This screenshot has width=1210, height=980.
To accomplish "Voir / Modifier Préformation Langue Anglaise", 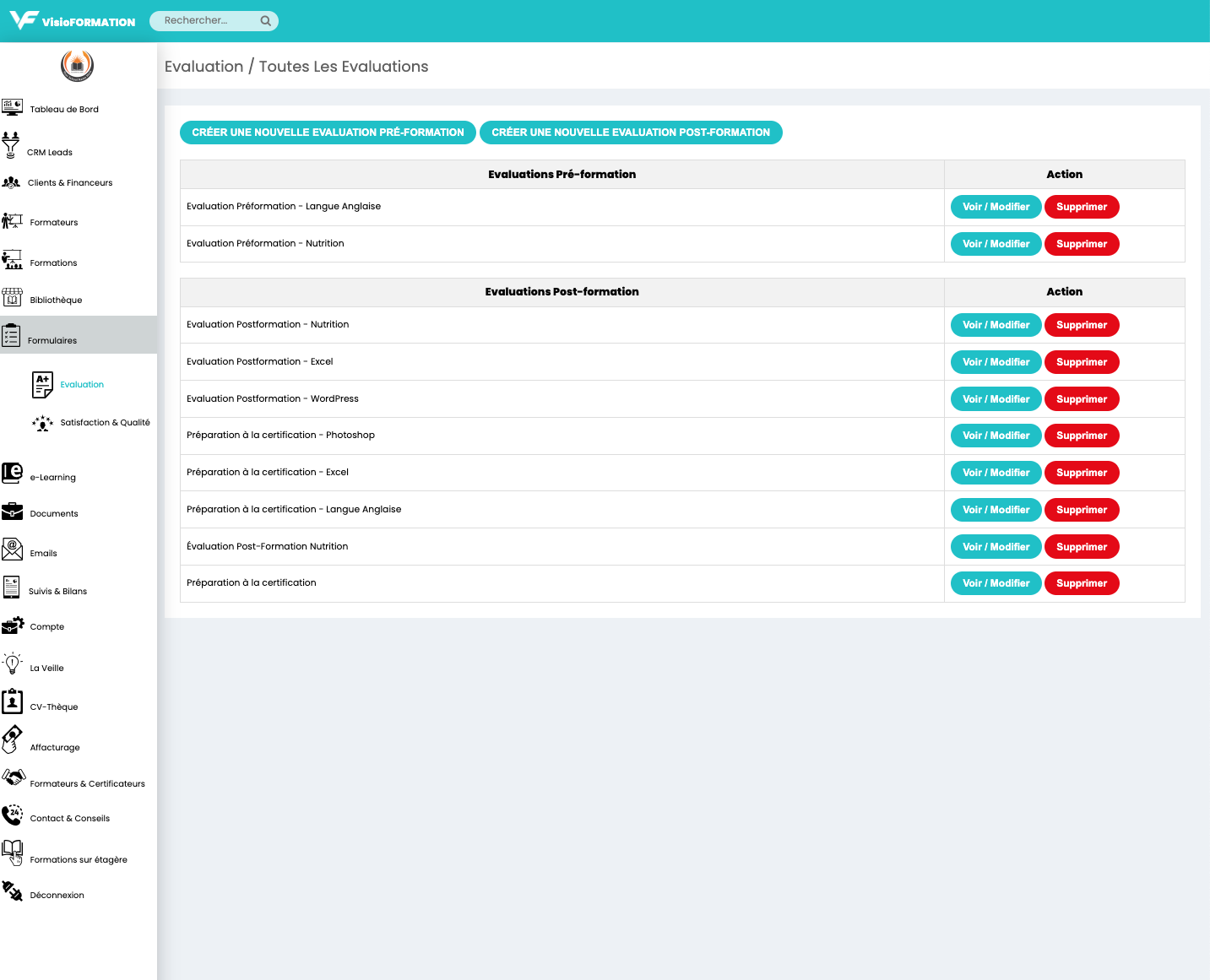I will pyautogui.click(x=996, y=207).
